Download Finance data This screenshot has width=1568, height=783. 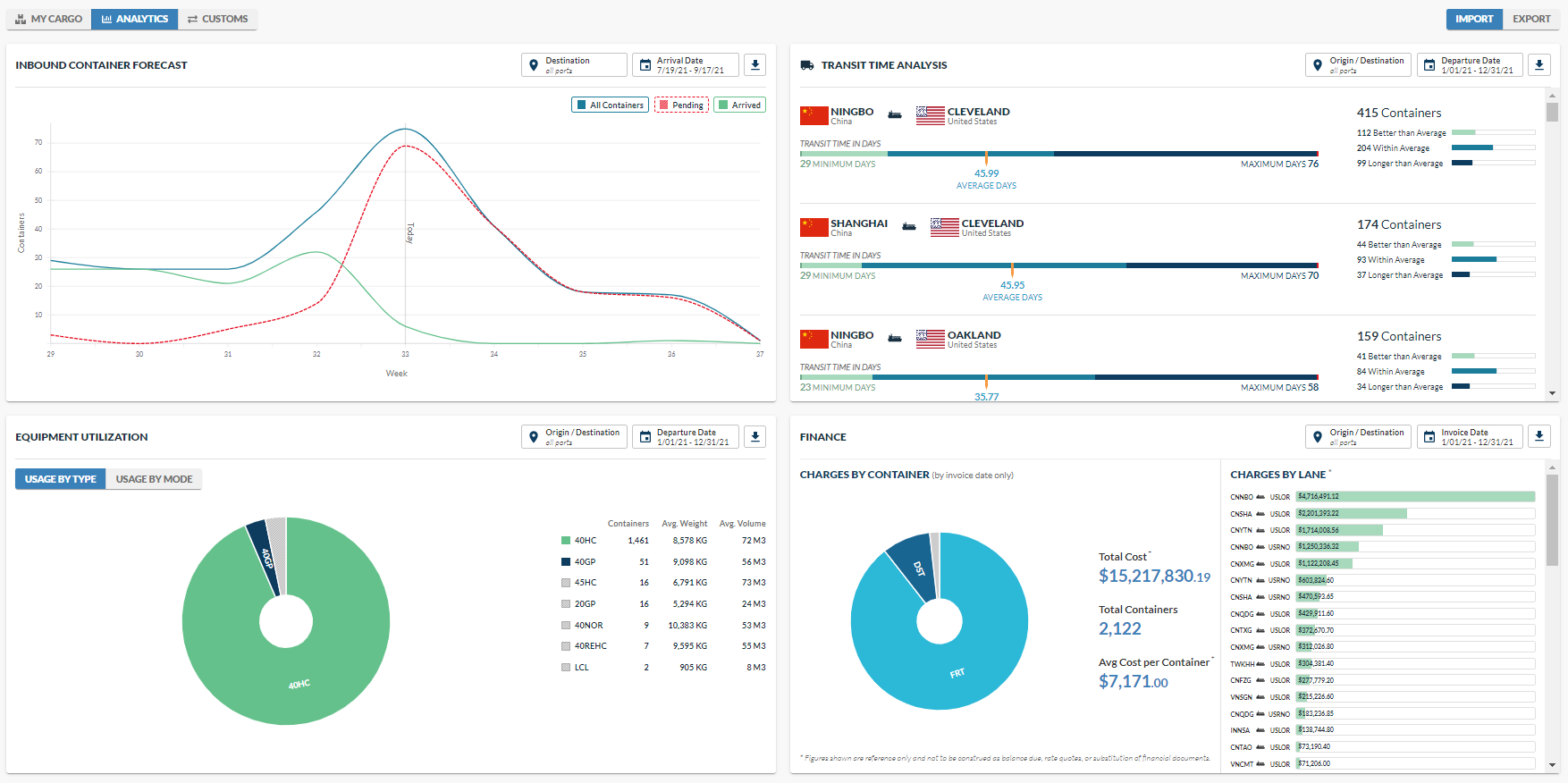coord(1539,437)
